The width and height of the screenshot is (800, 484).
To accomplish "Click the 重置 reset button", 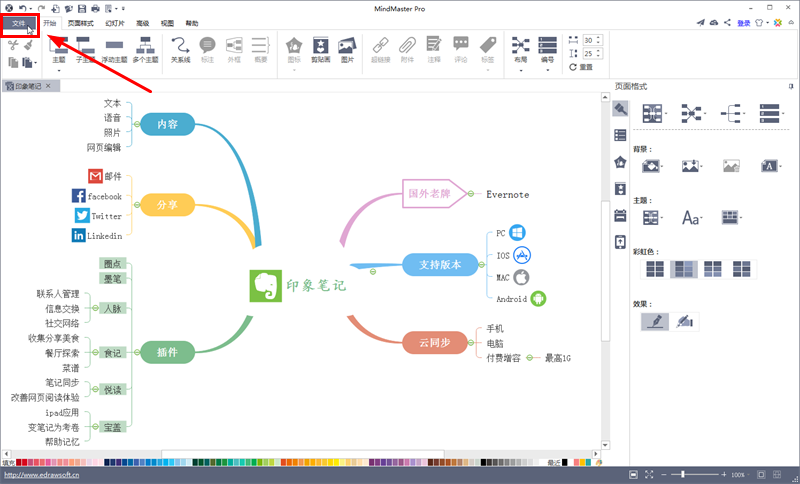I will click(581, 67).
